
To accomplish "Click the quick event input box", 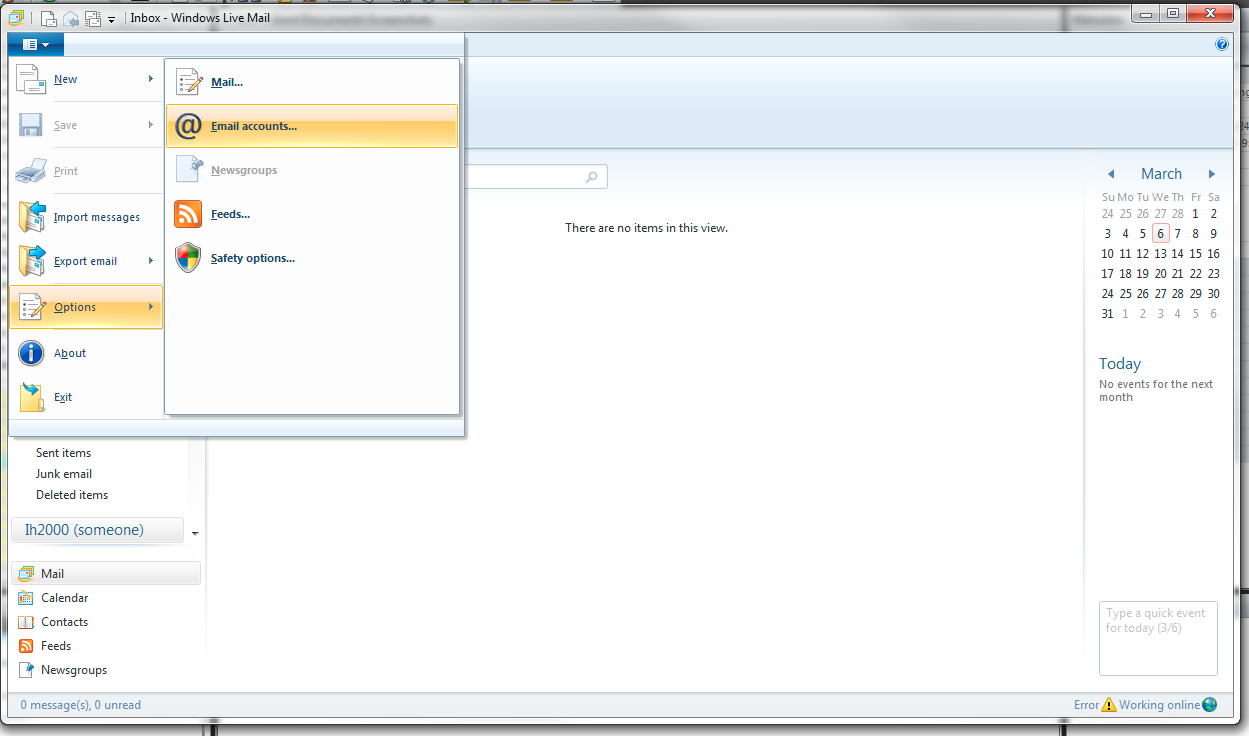I will click(x=1158, y=638).
